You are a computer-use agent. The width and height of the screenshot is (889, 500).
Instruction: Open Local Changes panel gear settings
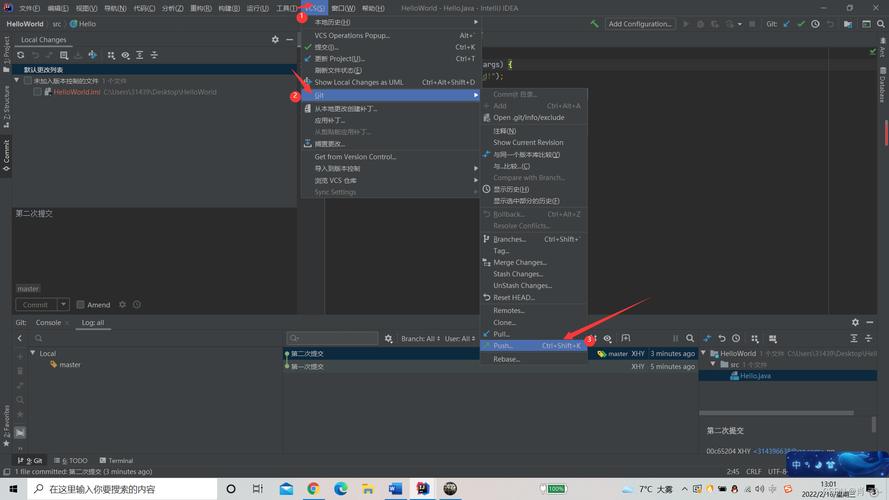click(275, 40)
